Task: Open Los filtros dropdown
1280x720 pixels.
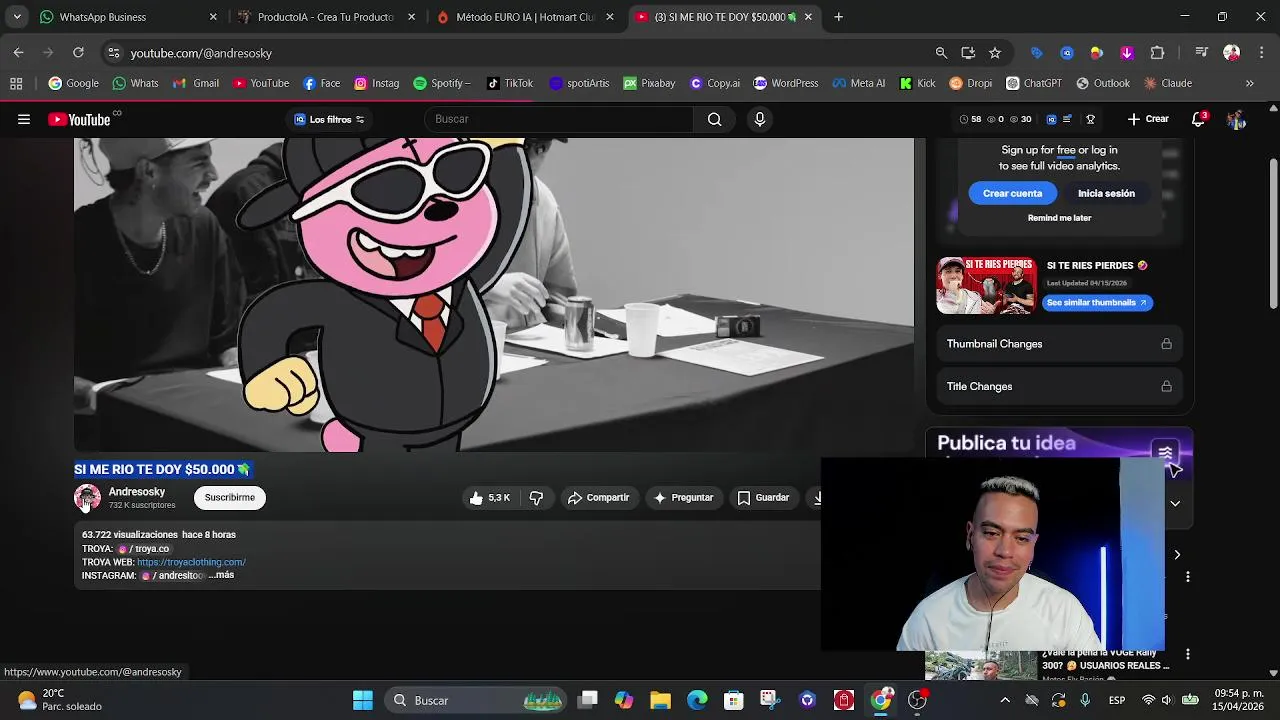Action: [x=329, y=120]
